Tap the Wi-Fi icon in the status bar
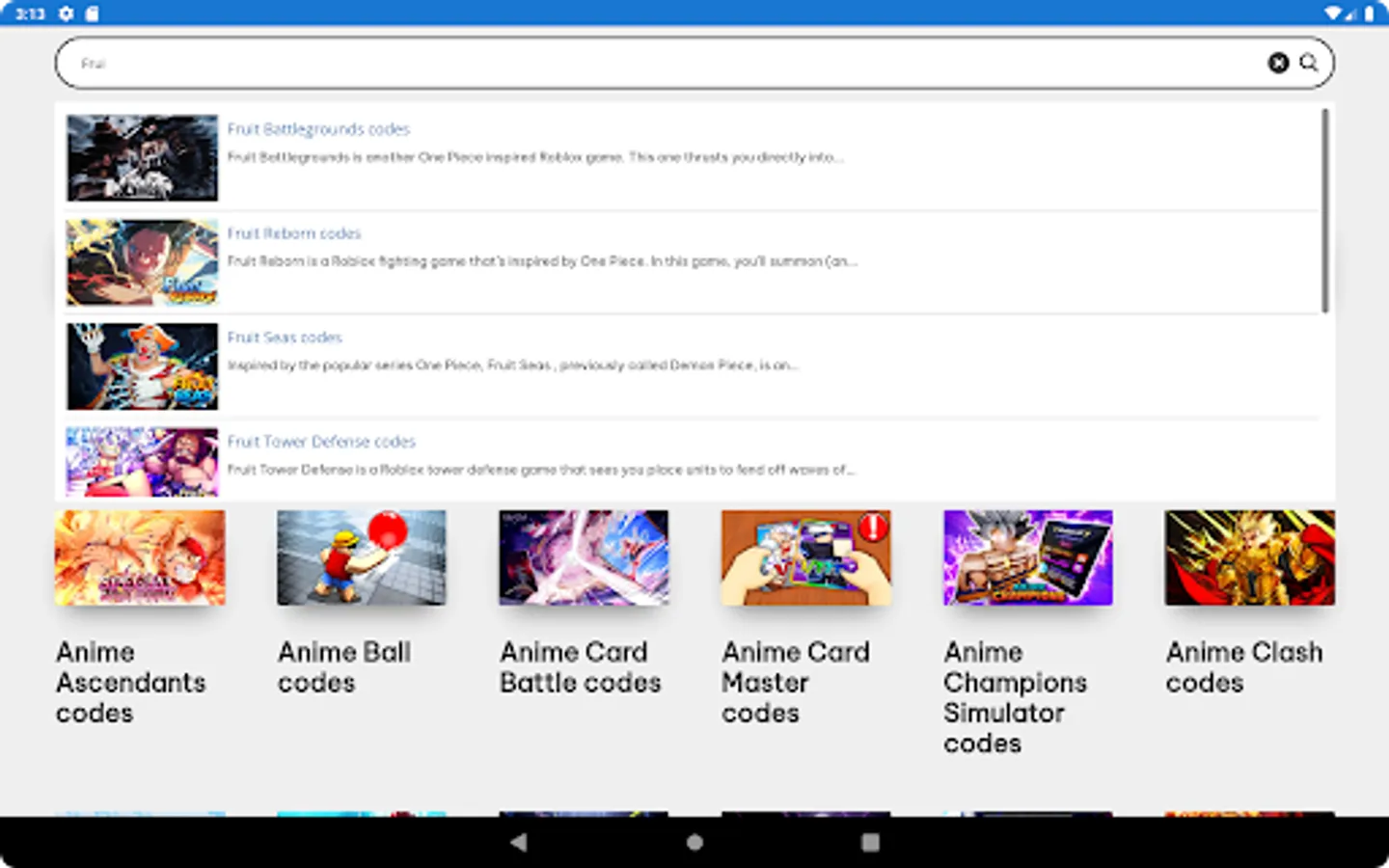The width and height of the screenshot is (1389, 868). [x=1334, y=14]
